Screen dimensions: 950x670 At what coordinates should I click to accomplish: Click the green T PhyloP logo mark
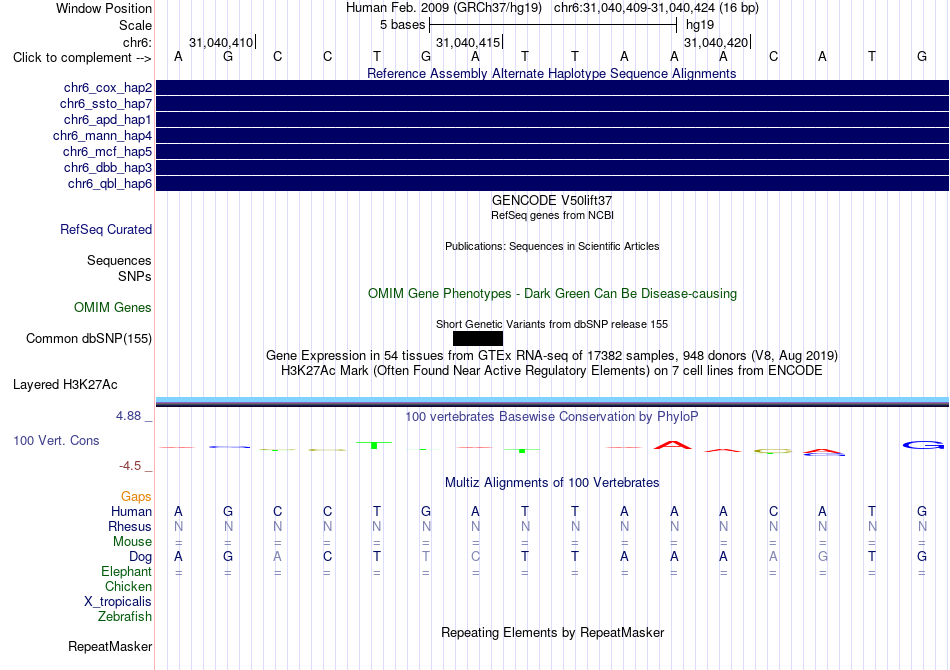tap(374, 445)
